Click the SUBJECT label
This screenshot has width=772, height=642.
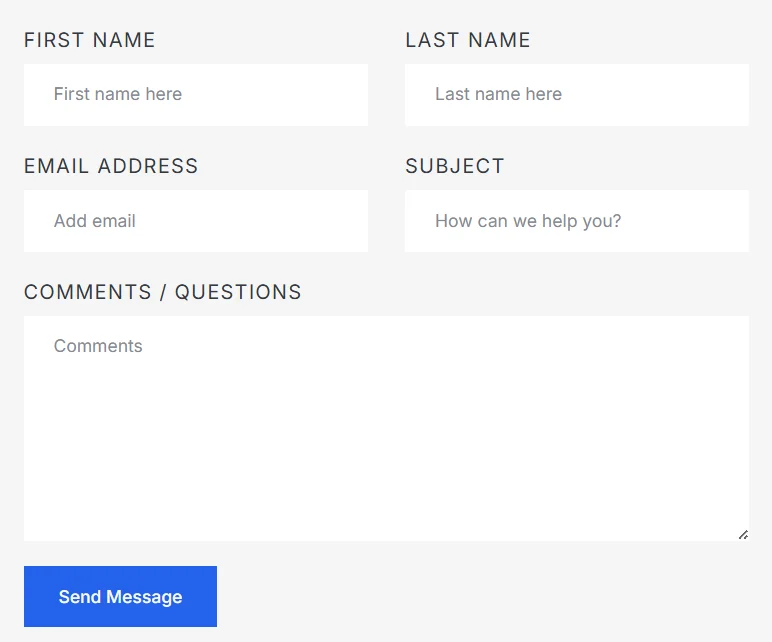(x=455, y=166)
